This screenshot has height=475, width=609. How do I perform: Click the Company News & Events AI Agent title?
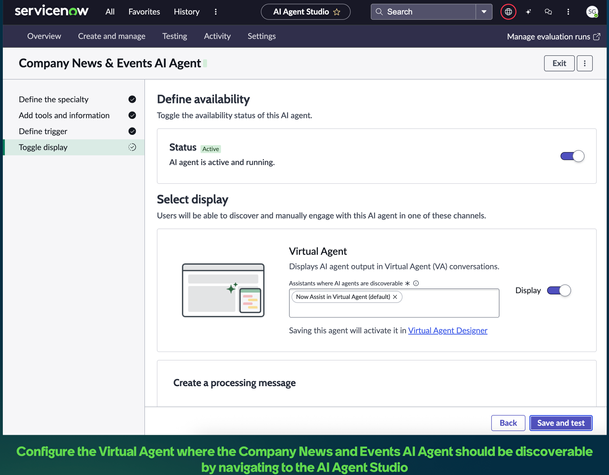110,63
